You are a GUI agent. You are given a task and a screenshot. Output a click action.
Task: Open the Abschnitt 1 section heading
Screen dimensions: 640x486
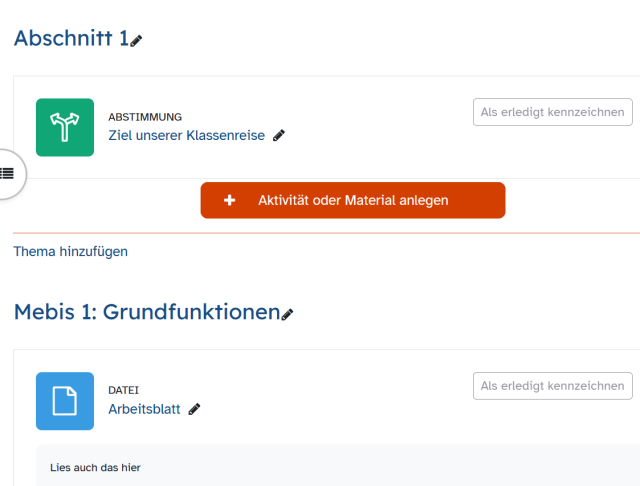pyautogui.click(x=70, y=39)
